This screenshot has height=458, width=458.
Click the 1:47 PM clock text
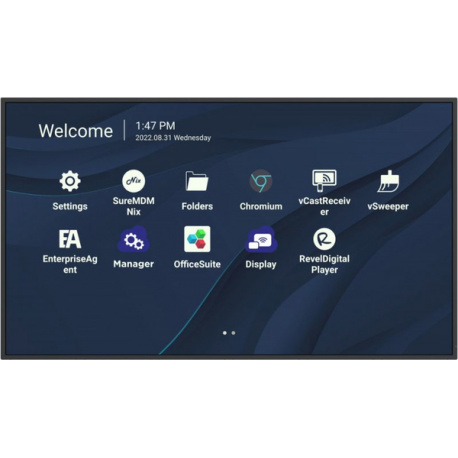click(x=155, y=126)
